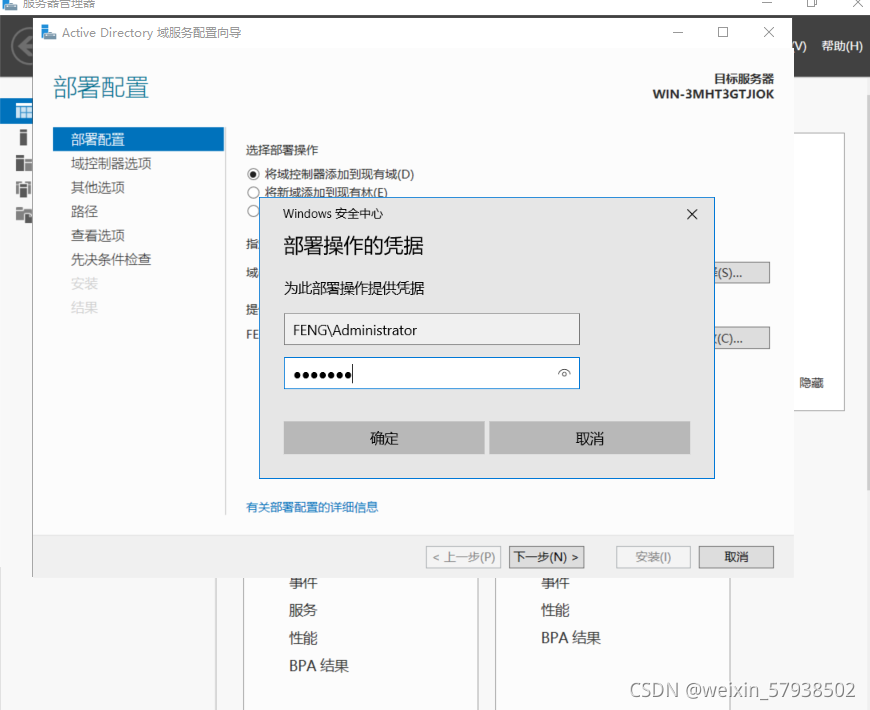870x710 pixels.
Task: Select the Dashboard icon in Server Manager sidebar
Action: [x=23, y=111]
